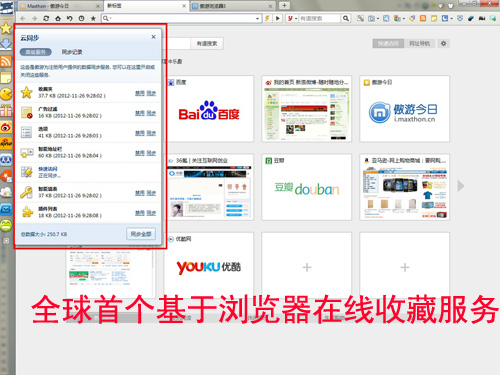Image resolution: width=500 pixels, height=375 pixels.
Task: Open the Maxthon Today thumbnail
Action: tap(405, 109)
